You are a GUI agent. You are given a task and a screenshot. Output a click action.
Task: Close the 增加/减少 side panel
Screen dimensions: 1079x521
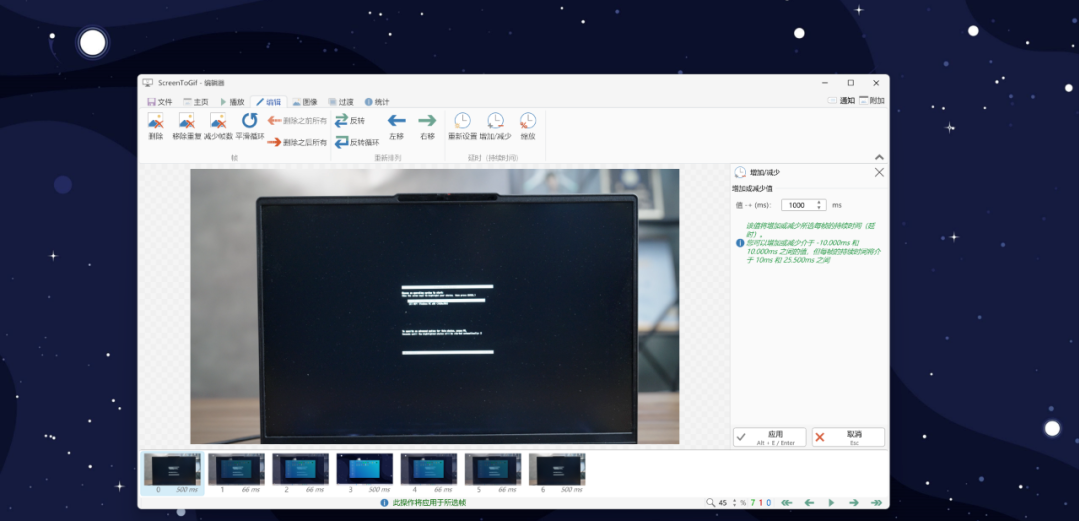click(x=879, y=172)
